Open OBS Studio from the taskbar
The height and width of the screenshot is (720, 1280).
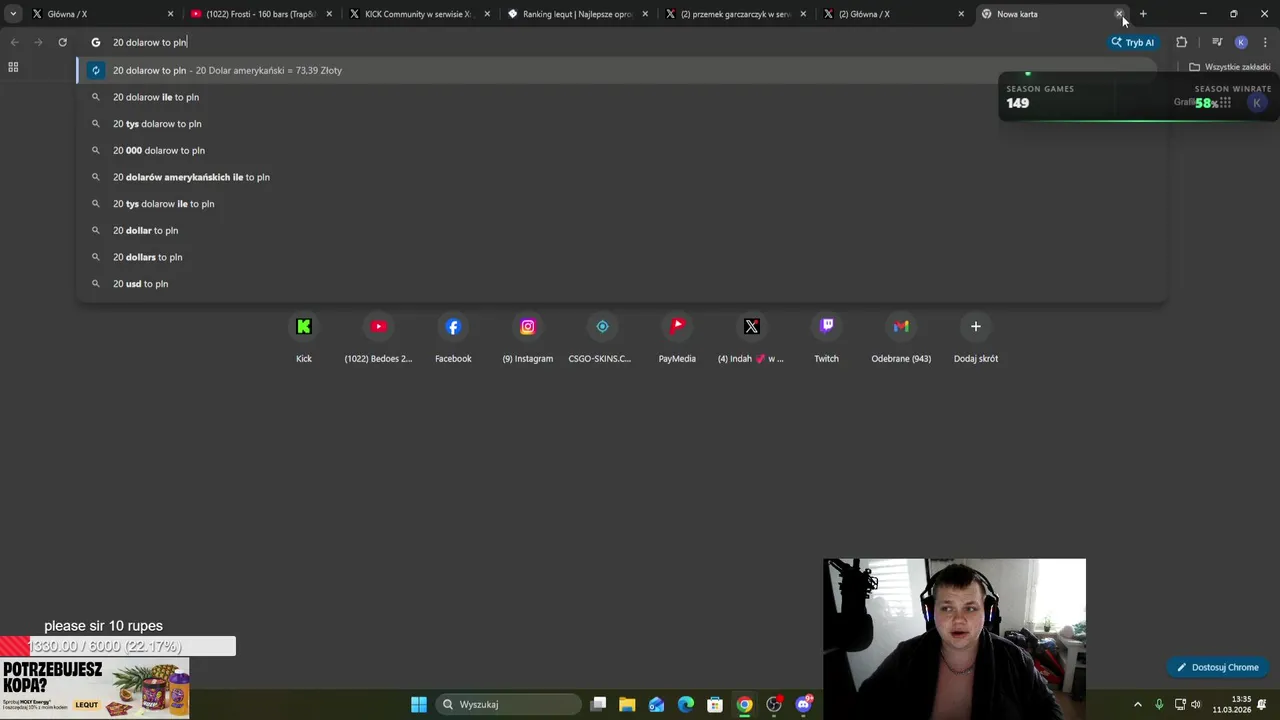pos(774,704)
